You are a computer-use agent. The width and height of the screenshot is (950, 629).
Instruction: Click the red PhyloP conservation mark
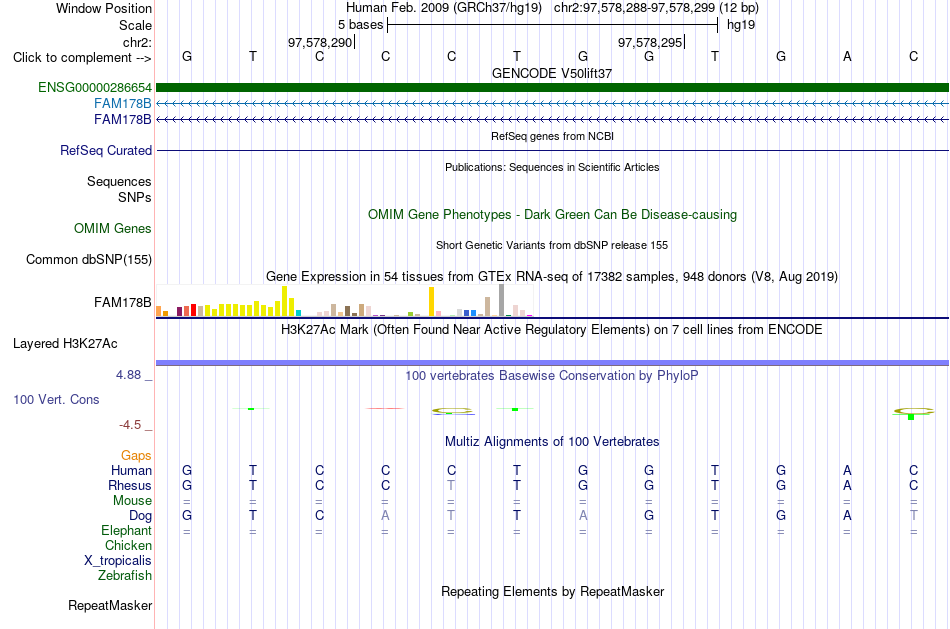[385, 408]
